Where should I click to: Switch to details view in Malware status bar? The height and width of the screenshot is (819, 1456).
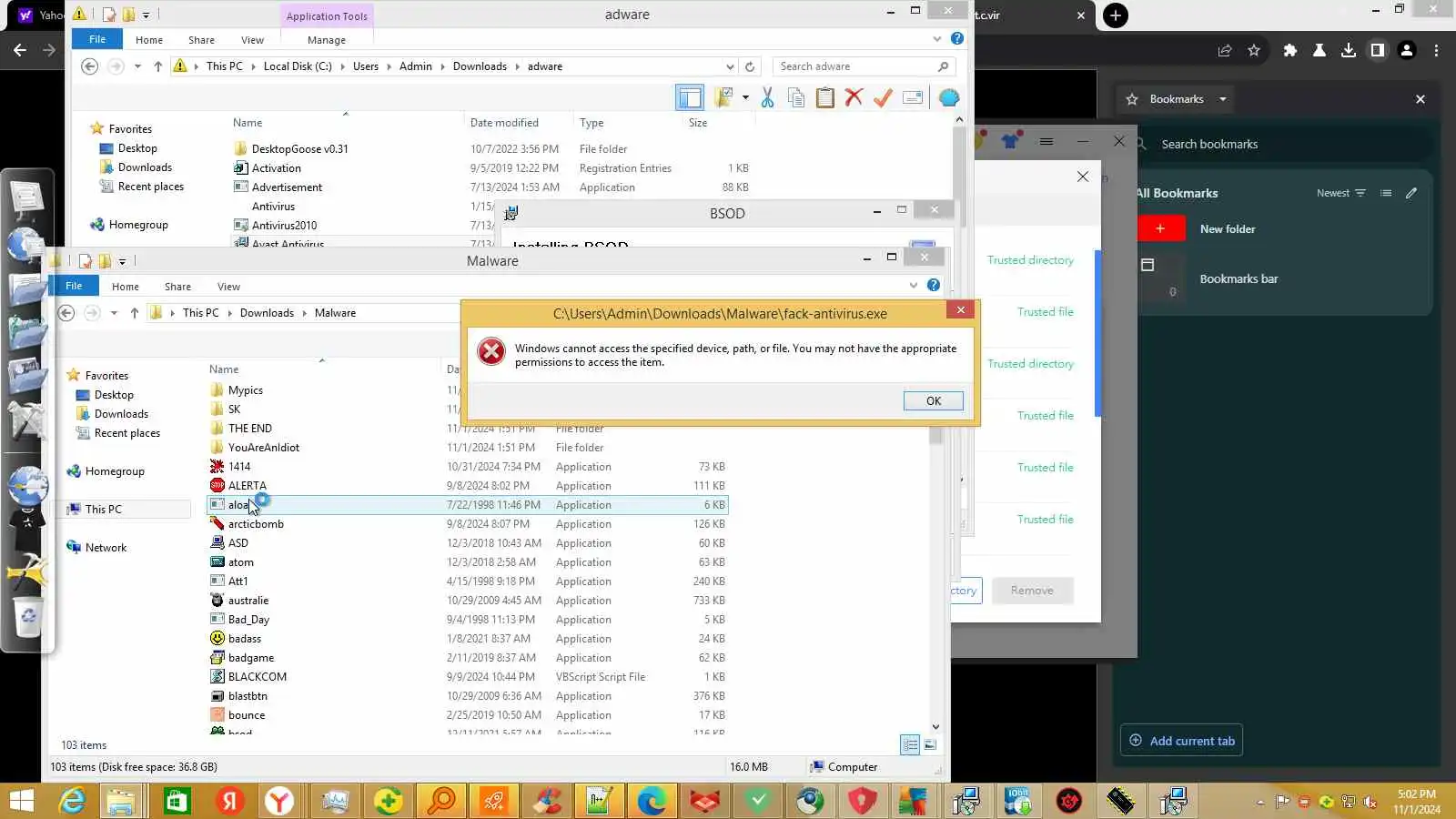point(910,745)
